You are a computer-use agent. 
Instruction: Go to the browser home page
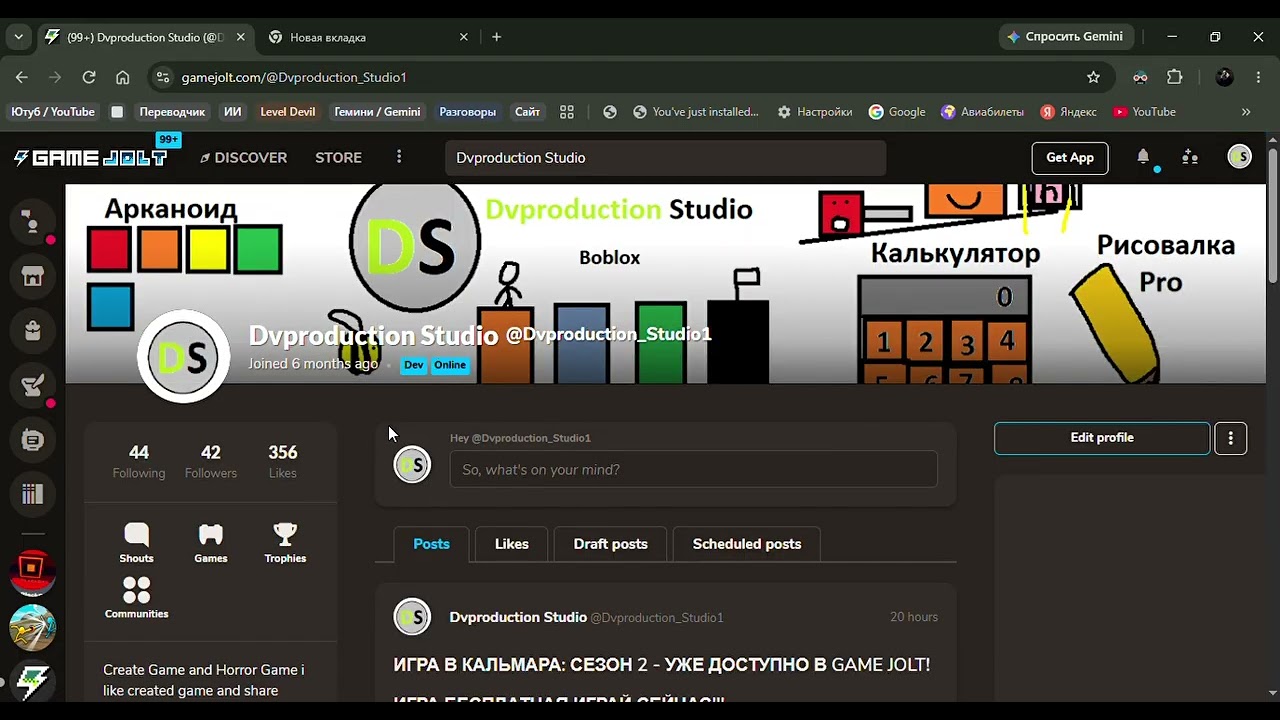pyautogui.click(x=122, y=77)
